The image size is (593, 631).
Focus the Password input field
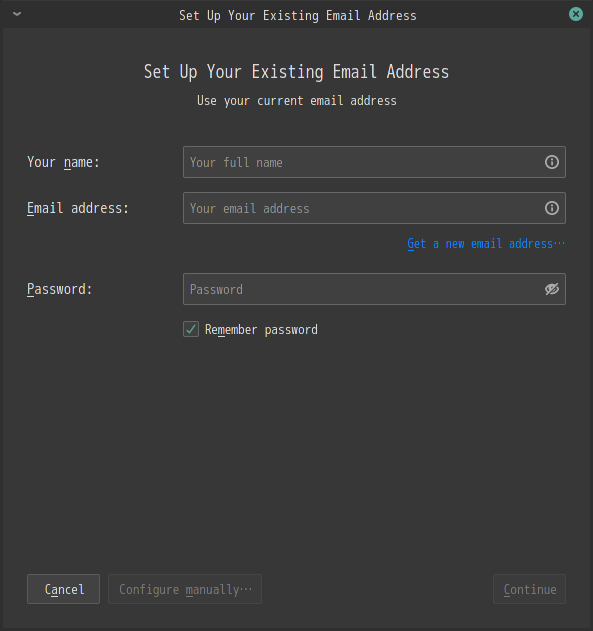(x=374, y=289)
